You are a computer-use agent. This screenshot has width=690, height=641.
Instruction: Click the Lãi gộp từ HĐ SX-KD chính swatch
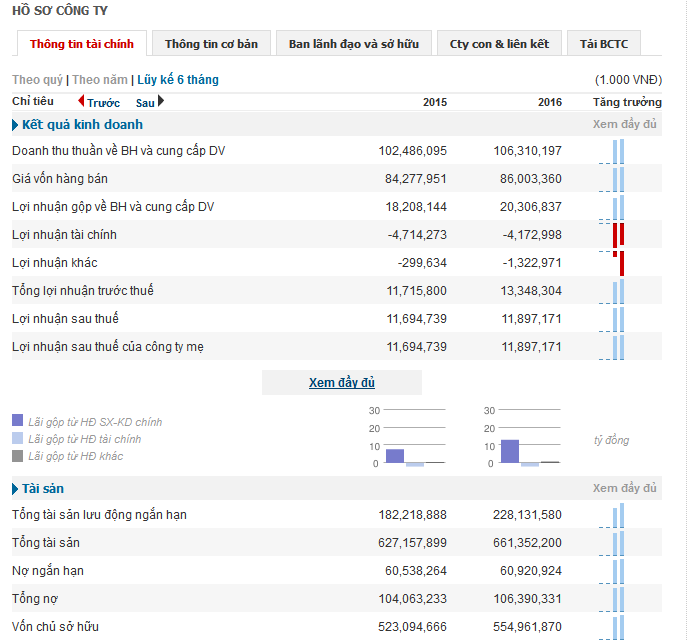pos(17,420)
